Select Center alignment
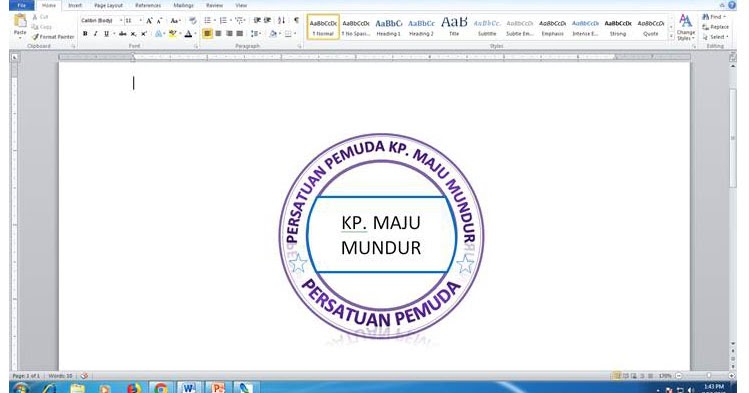Image resolution: width=749 pixels, height=393 pixels. point(218,34)
